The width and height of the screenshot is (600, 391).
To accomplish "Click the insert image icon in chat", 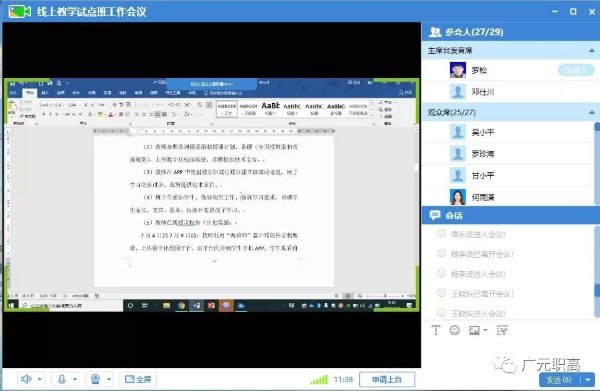I will [x=474, y=330].
